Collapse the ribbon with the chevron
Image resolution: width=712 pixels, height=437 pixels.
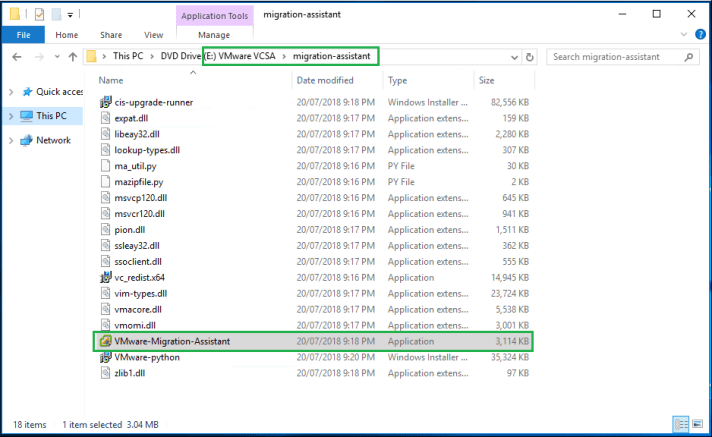(683, 35)
